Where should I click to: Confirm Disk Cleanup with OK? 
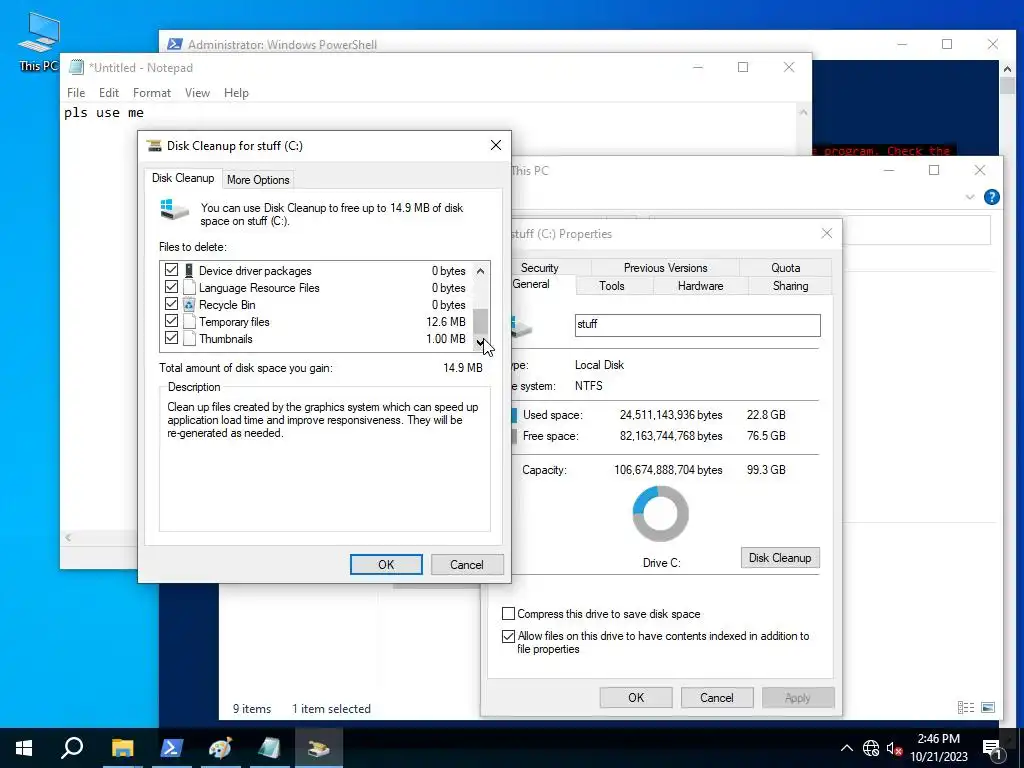386,564
